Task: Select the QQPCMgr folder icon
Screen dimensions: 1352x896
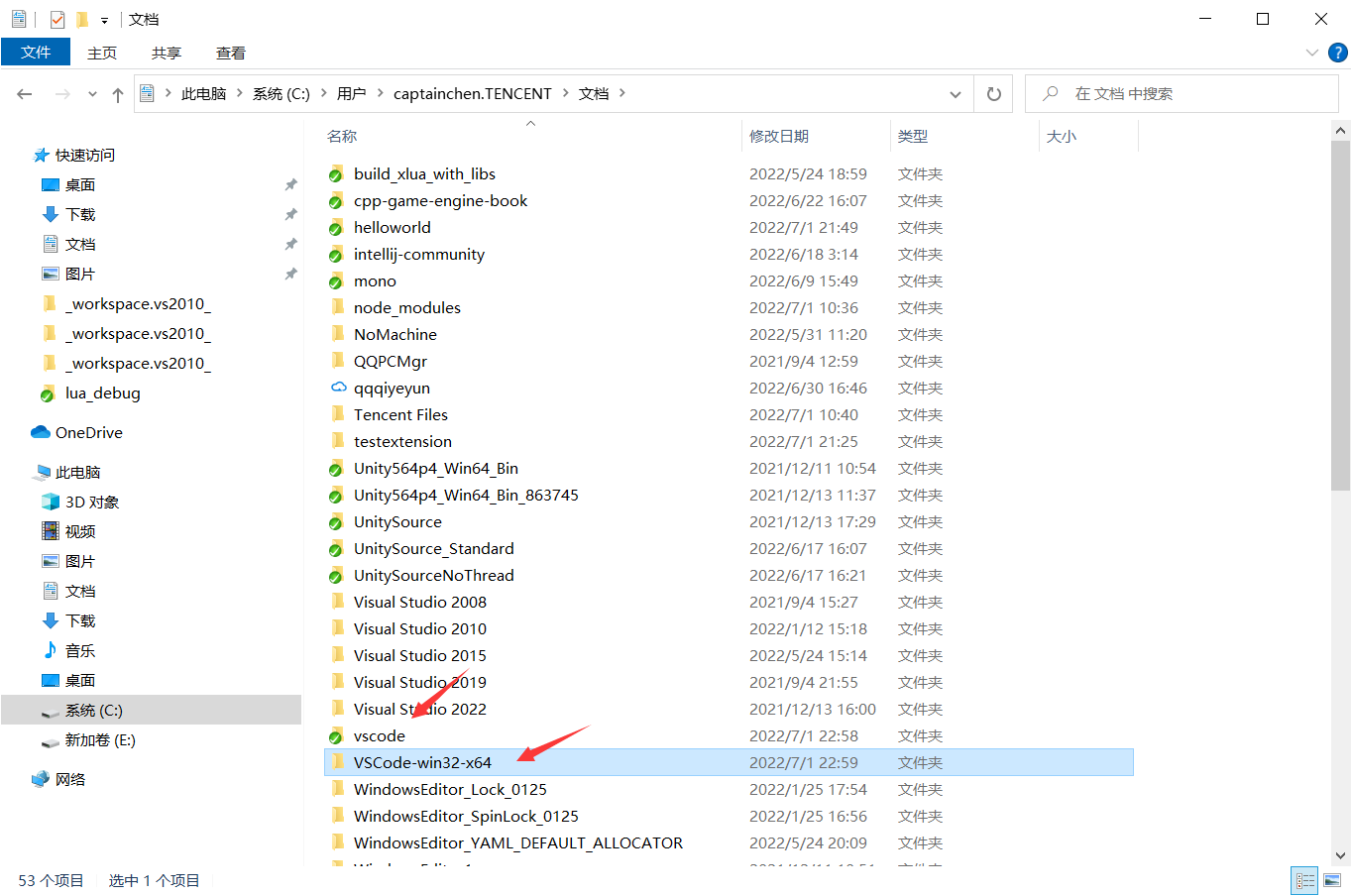Action: tap(338, 361)
